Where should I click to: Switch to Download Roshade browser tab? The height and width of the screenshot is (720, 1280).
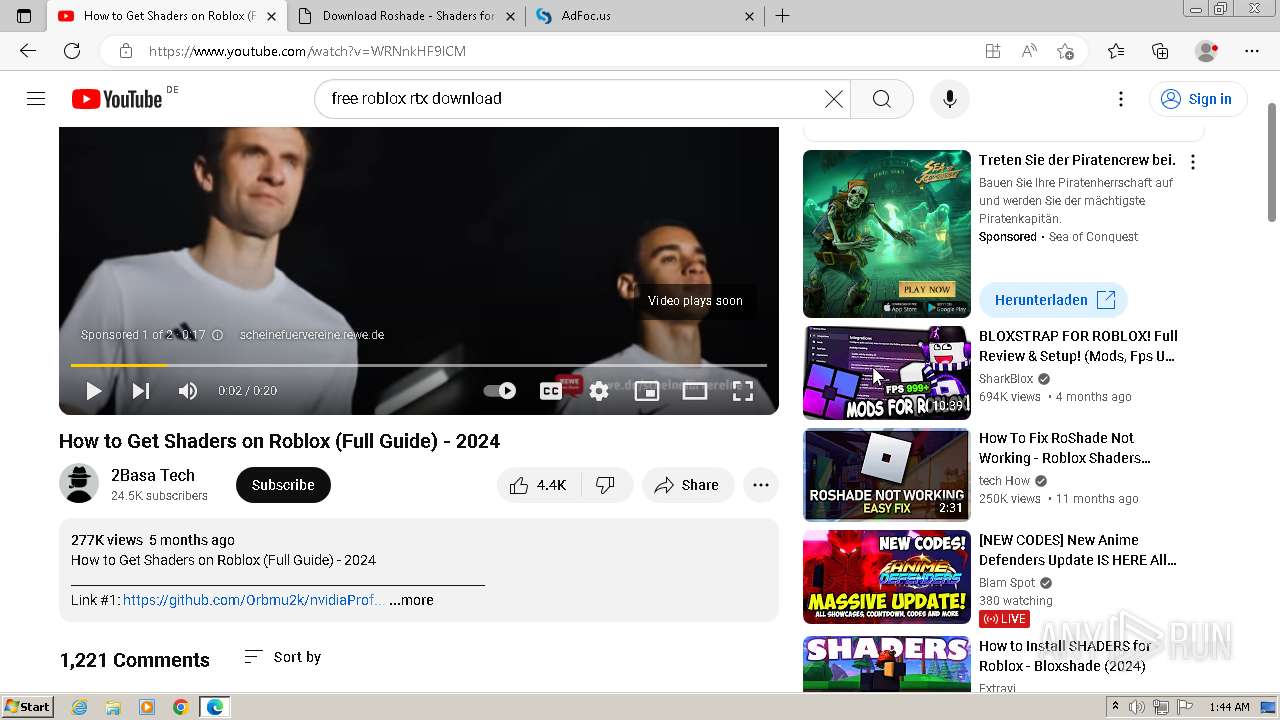408,16
